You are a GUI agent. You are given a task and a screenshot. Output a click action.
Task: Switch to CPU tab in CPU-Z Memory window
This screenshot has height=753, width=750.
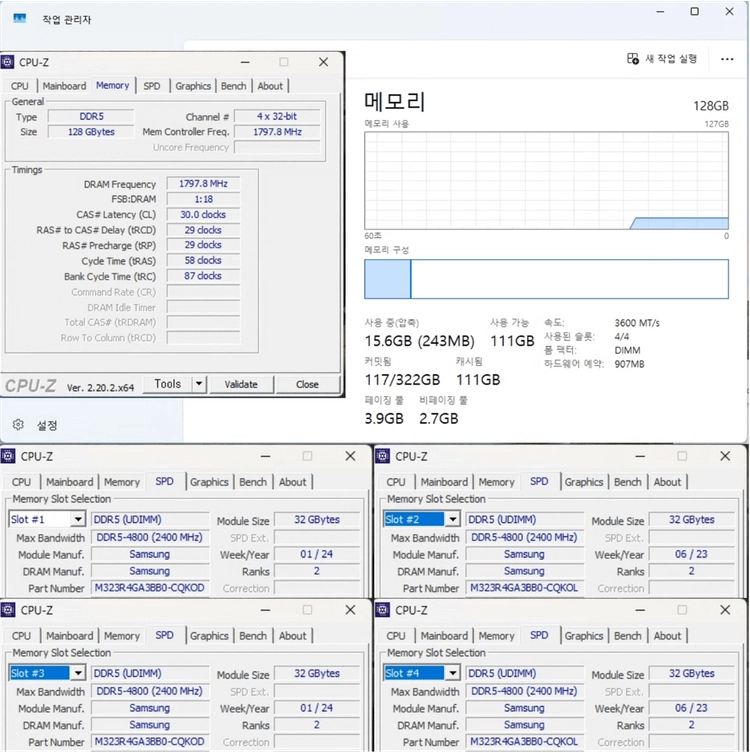[20, 86]
